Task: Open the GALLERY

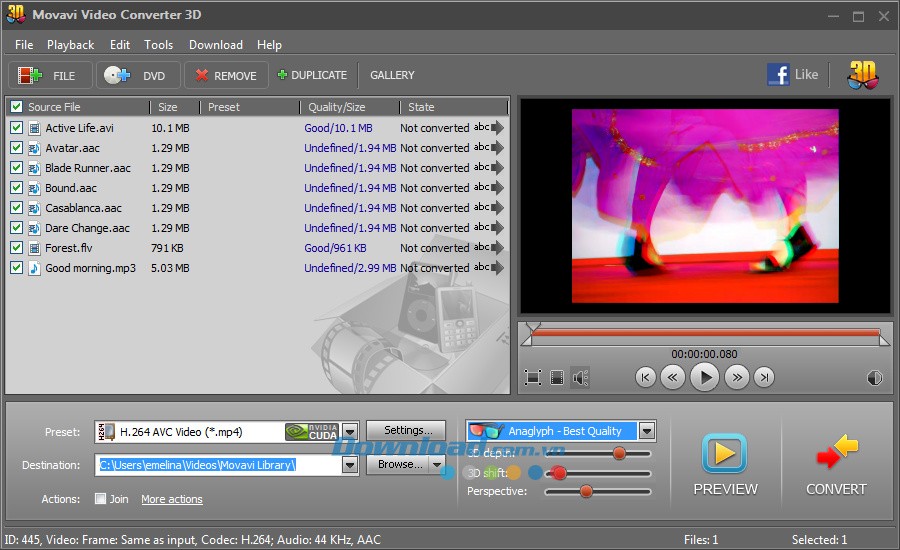Action: [392, 75]
